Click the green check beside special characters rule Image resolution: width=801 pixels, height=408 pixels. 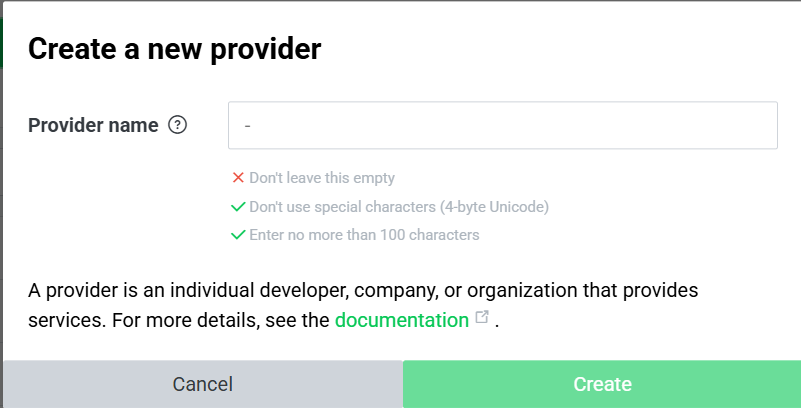[238, 207]
